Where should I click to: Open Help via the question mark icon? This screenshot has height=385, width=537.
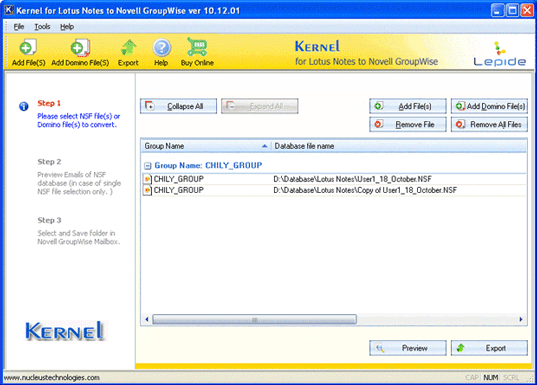click(161, 48)
